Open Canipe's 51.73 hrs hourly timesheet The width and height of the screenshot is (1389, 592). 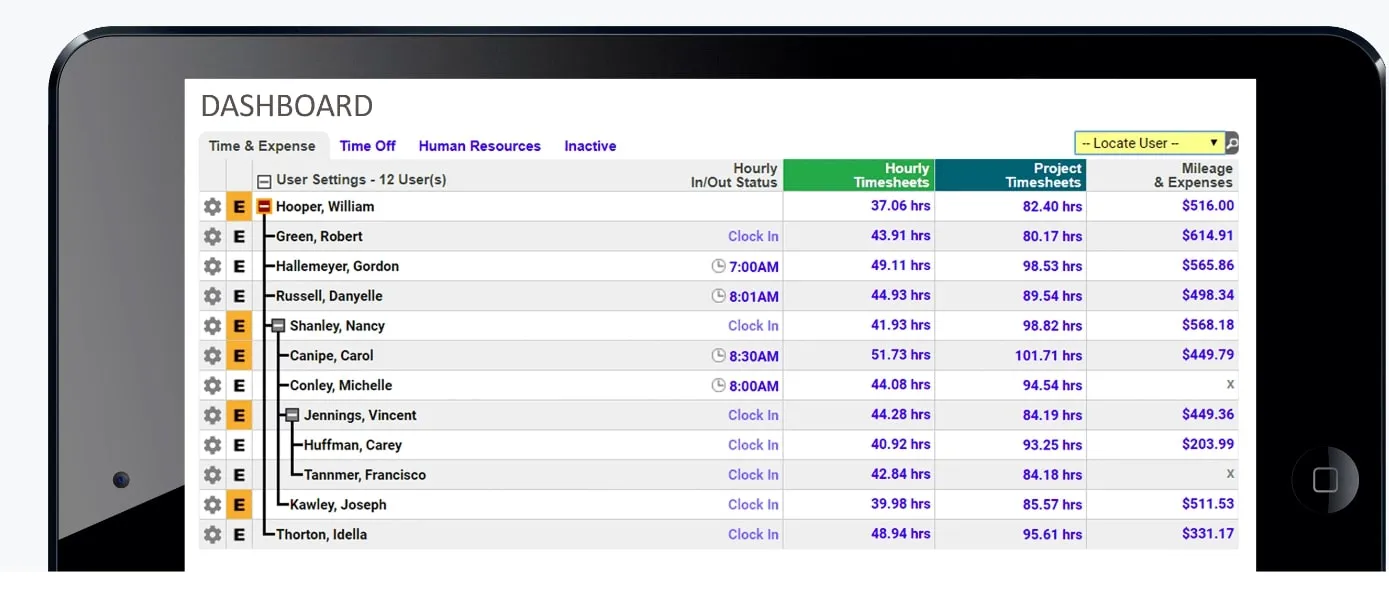click(900, 355)
